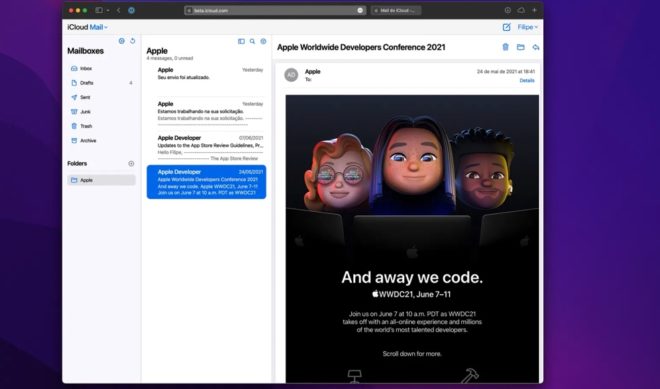660x389 pixels.
Task: Switch to the Mail do iCloud tab
Action: pyautogui.click(x=396, y=10)
